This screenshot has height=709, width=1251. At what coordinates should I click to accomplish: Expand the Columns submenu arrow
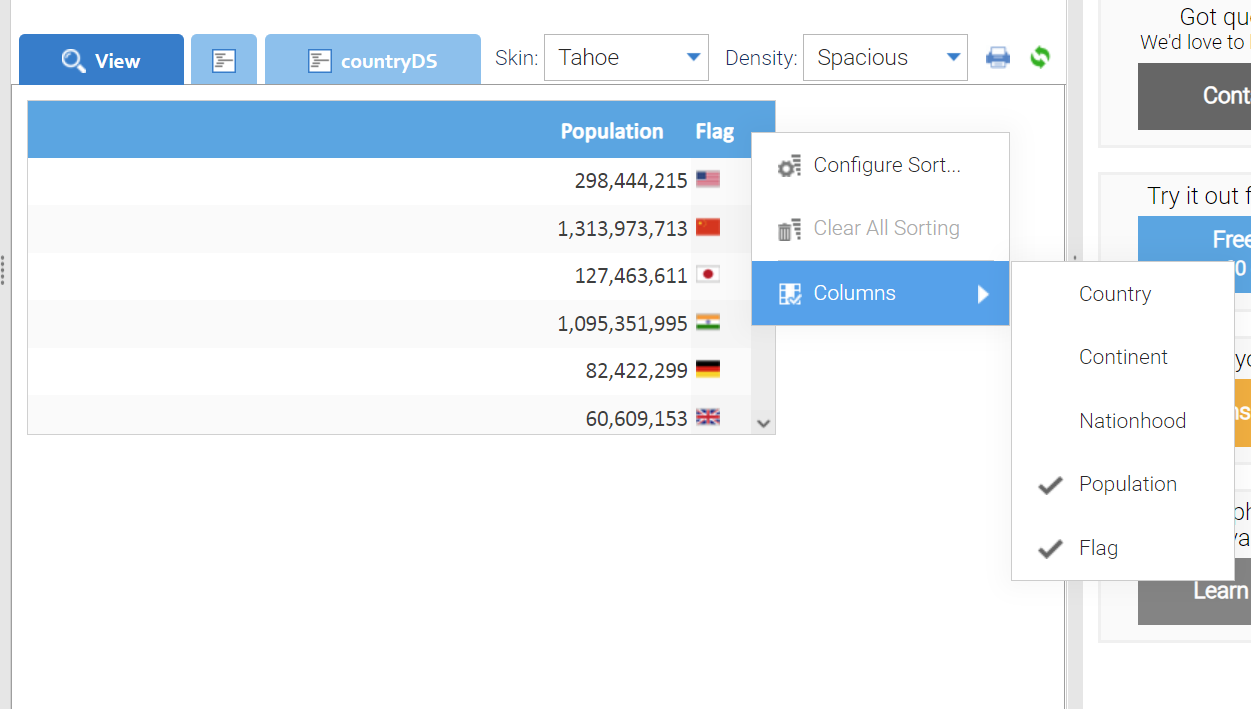coord(983,294)
